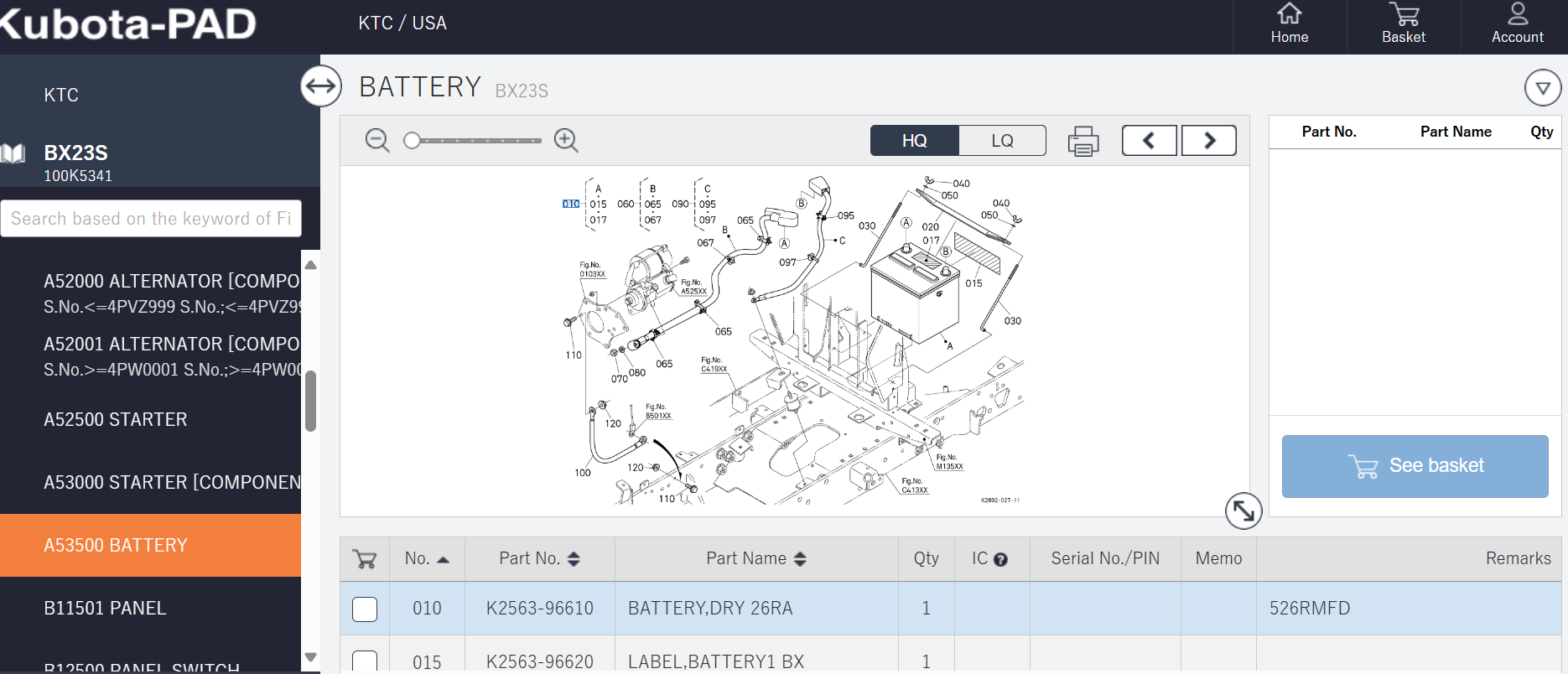This screenshot has width=1568, height=674.
Task: Check the box for part 010 BATTERY,DRY 26RA
Action: [x=365, y=609]
